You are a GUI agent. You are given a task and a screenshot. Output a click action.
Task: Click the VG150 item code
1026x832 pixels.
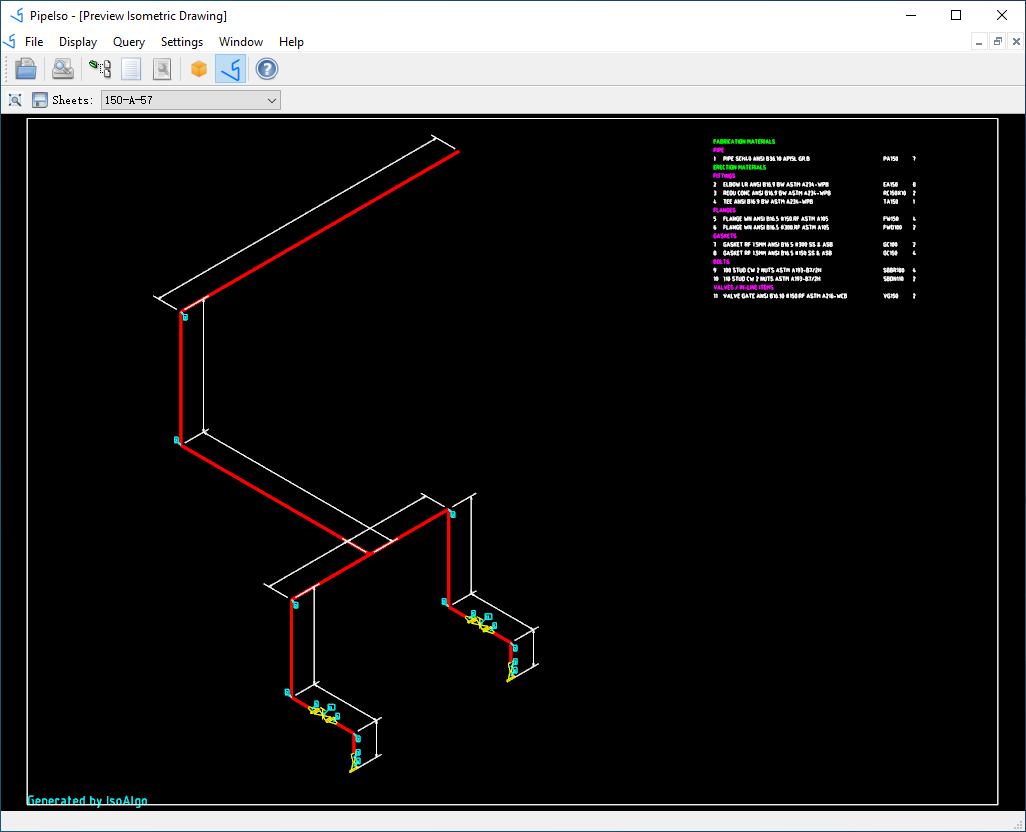click(891, 296)
